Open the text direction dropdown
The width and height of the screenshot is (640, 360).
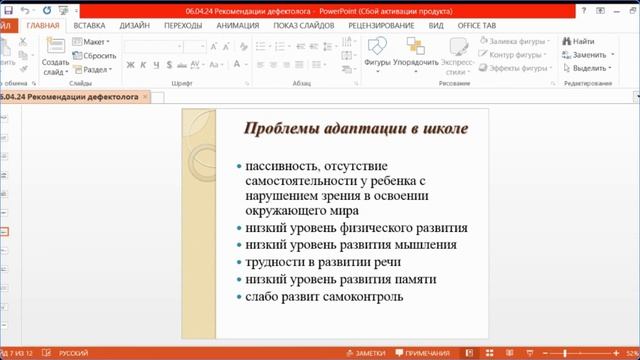click(349, 42)
